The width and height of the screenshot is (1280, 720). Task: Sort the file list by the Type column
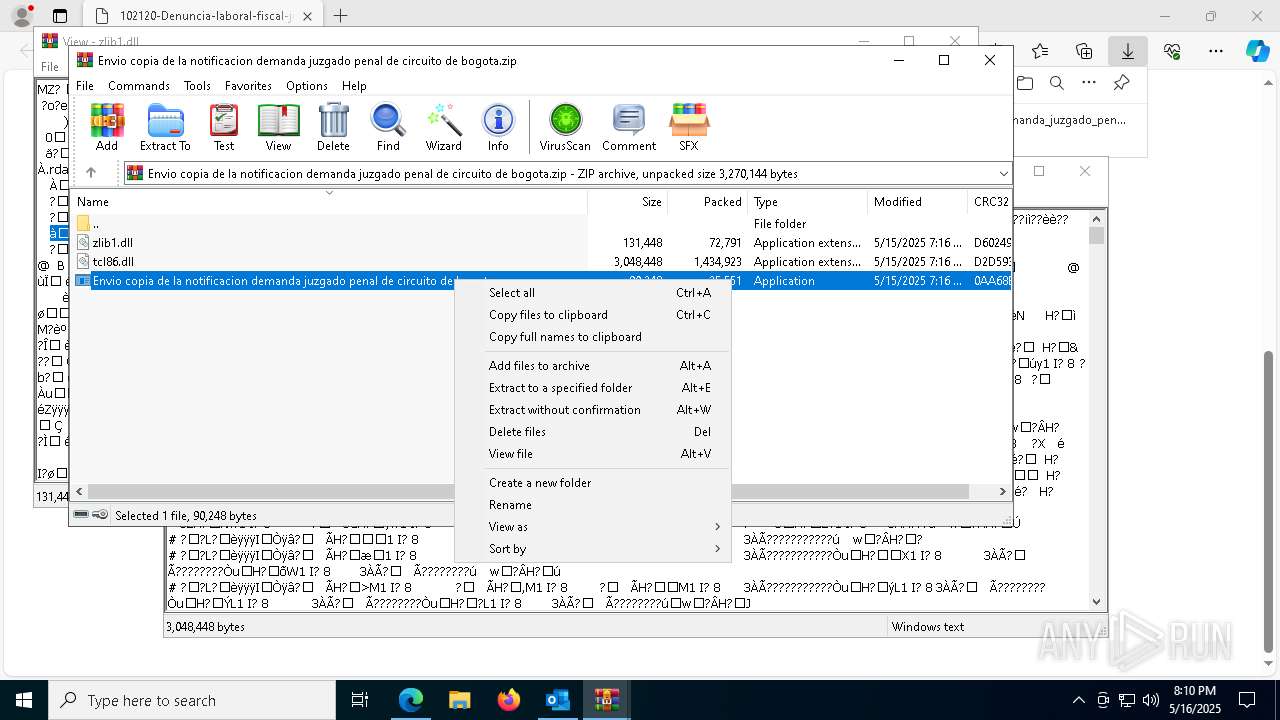pos(807,202)
